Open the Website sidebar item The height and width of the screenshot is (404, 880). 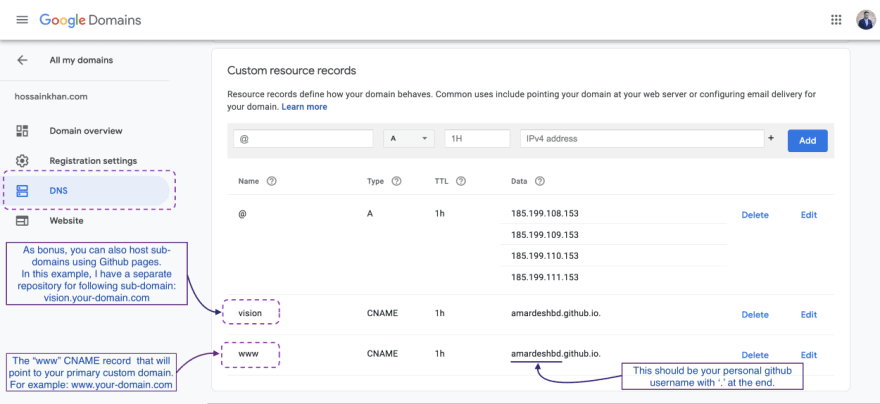pyautogui.click(x=66, y=221)
